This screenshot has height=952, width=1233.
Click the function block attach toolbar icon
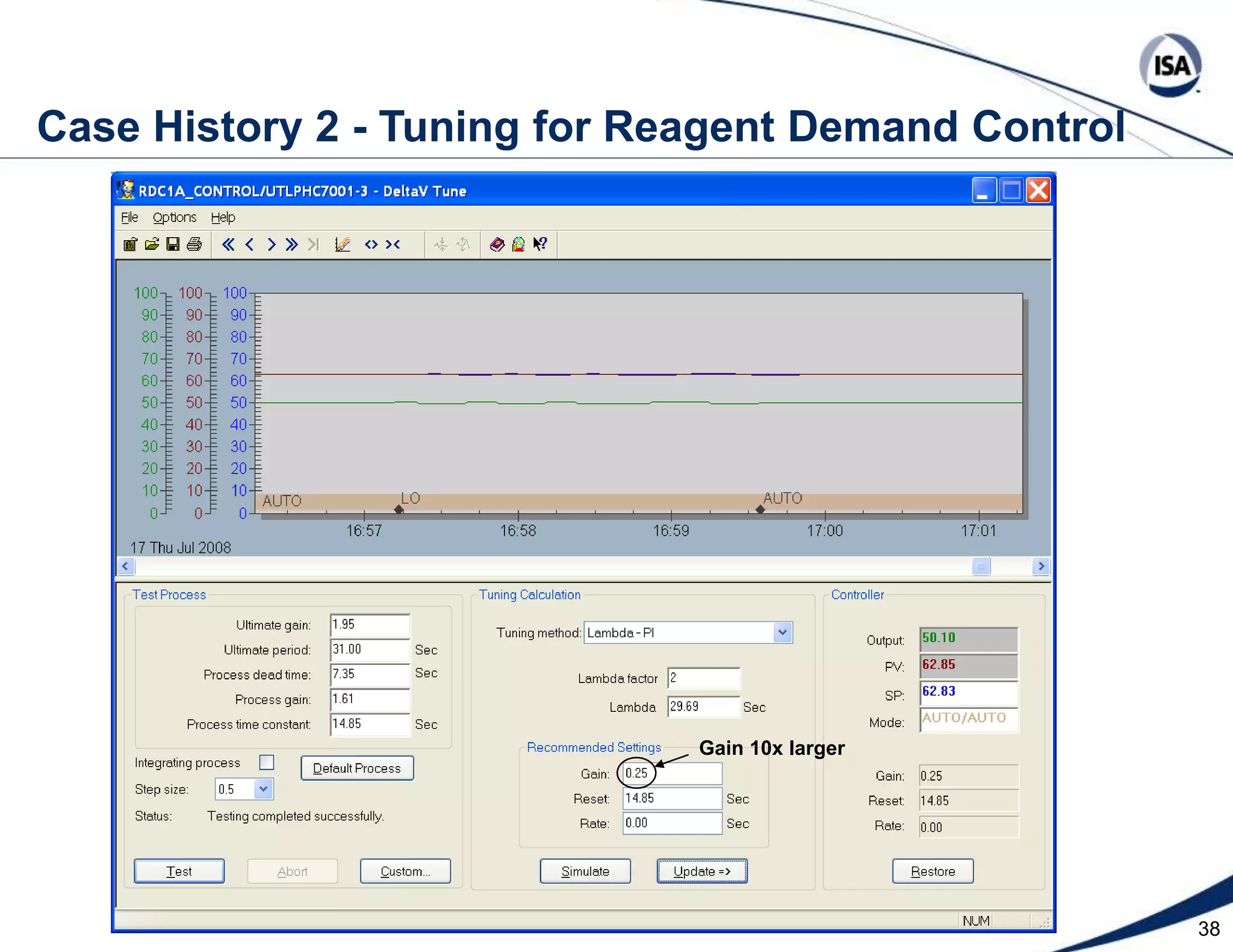tap(130, 244)
